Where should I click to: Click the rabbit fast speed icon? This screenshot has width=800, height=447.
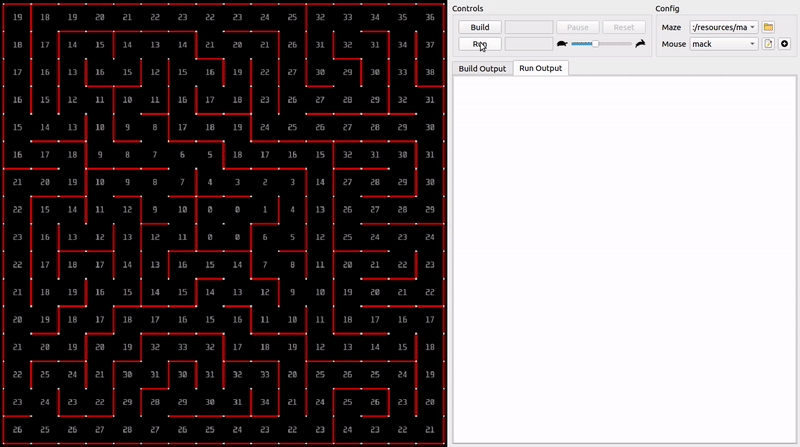coord(640,44)
